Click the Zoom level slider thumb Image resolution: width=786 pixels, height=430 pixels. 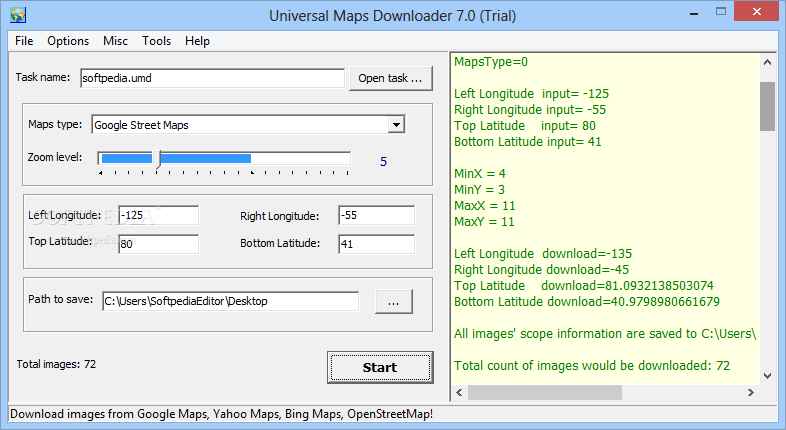(156, 158)
